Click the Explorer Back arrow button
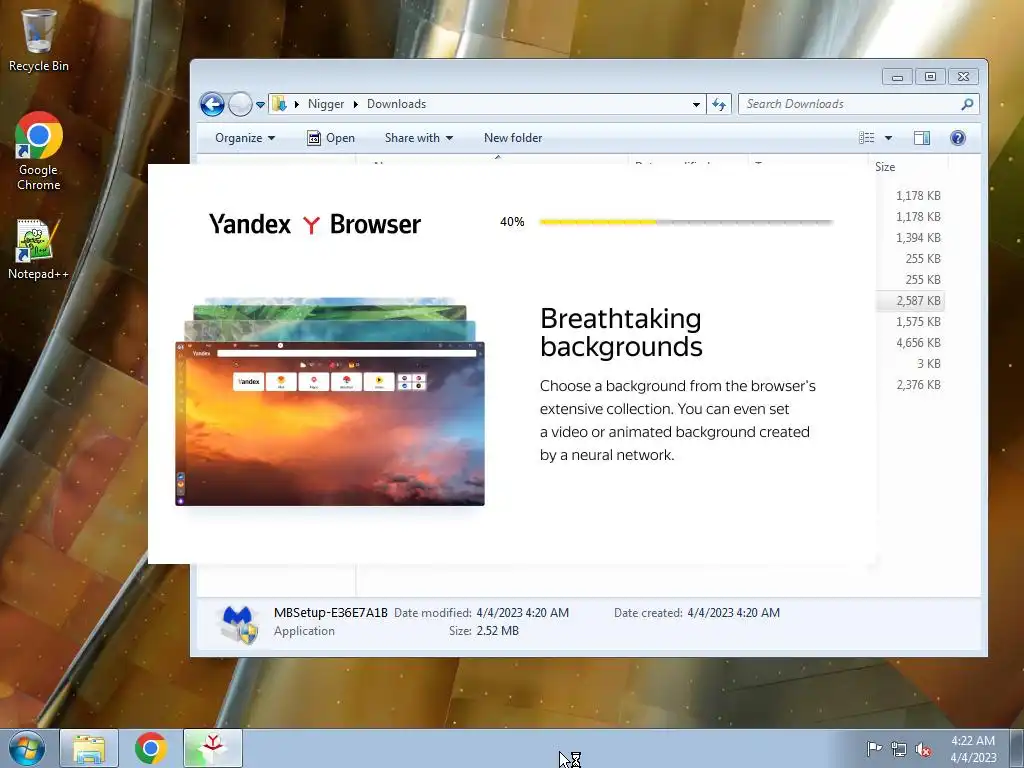The width and height of the screenshot is (1024, 768). (212, 104)
